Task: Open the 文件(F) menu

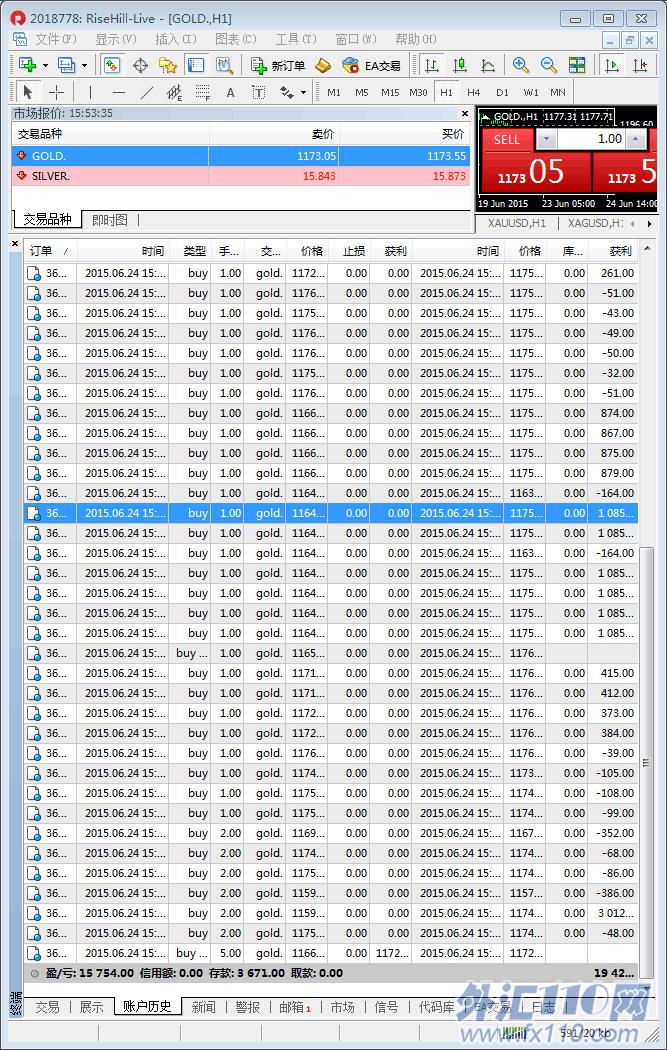Action: tap(56, 40)
